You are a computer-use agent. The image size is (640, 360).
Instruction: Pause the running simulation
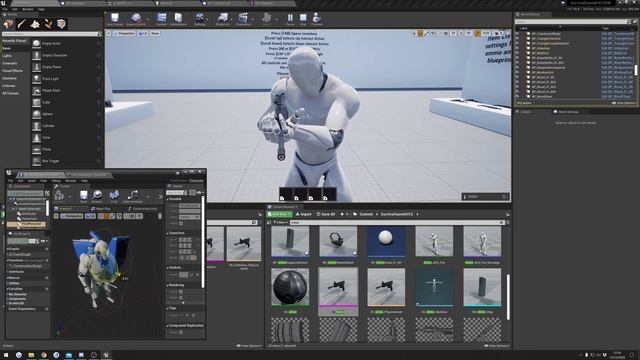[x=290, y=19]
